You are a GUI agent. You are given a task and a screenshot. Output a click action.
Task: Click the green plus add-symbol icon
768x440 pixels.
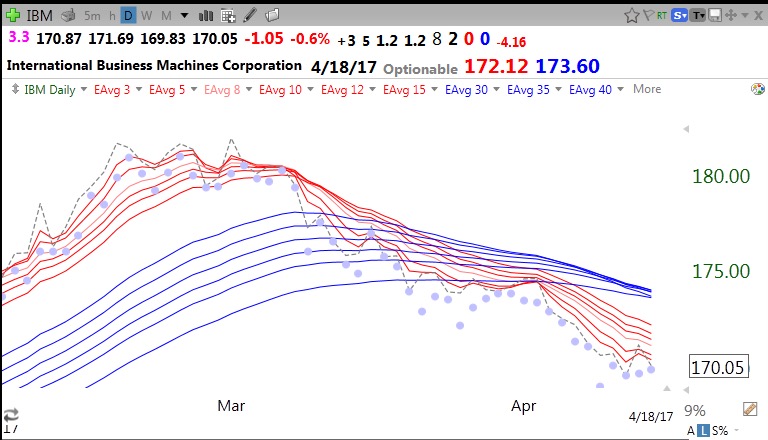(x=13, y=16)
